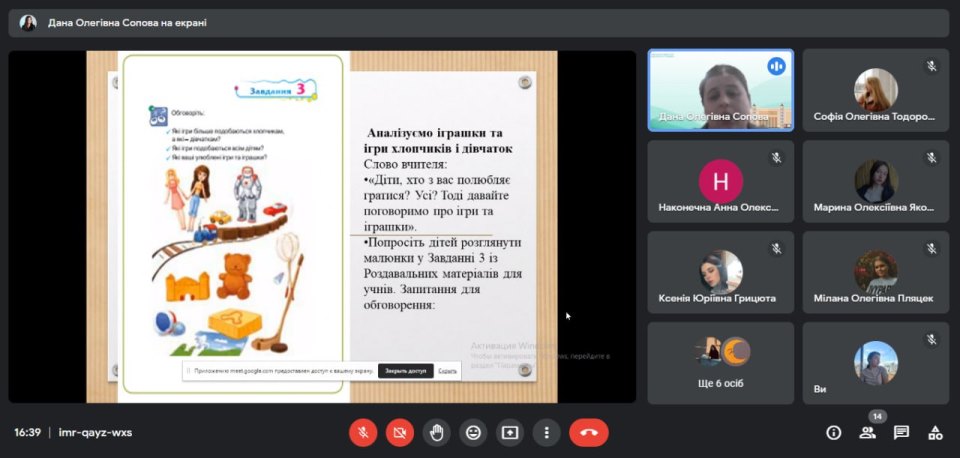Open meeting details info icon
The image size is (960, 458).
pyautogui.click(x=833, y=433)
